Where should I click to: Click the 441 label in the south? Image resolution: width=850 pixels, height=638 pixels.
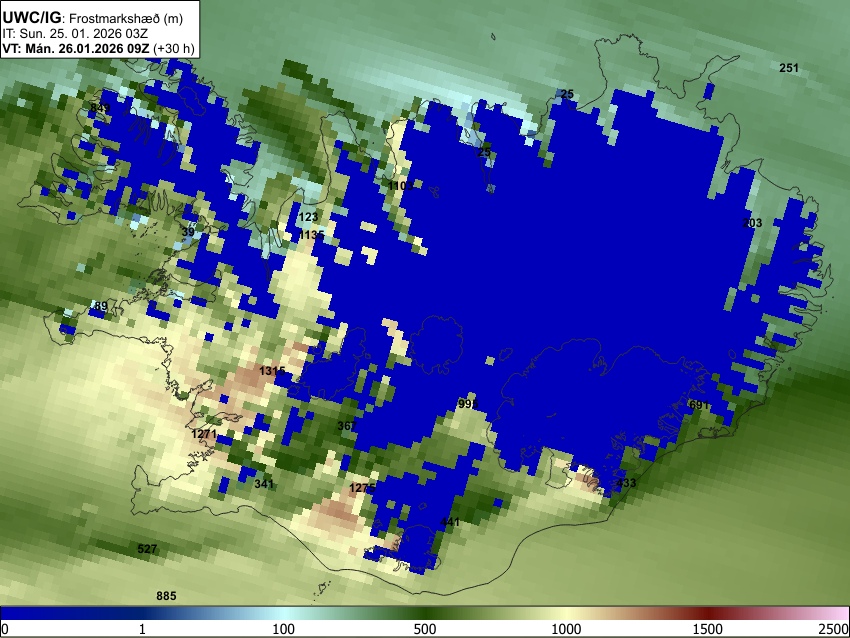click(x=450, y=522)
